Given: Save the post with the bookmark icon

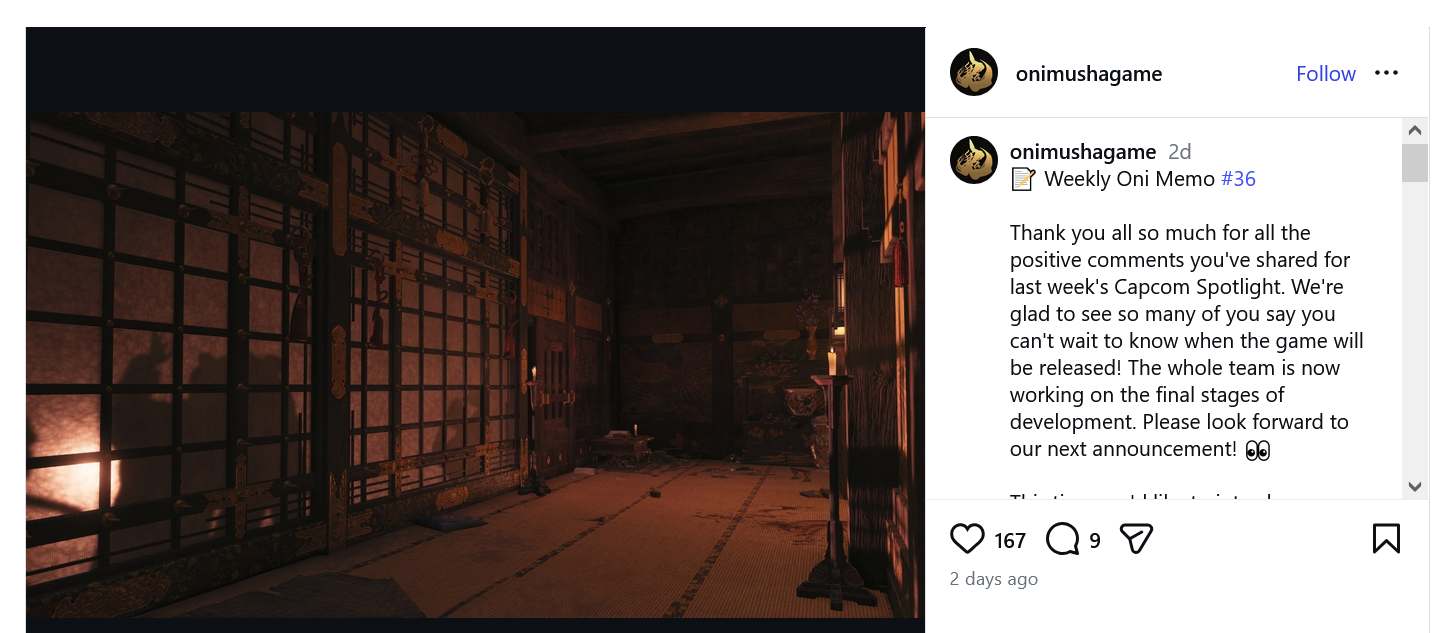Looking at the screenshot, I should (x=1386, y=539).
